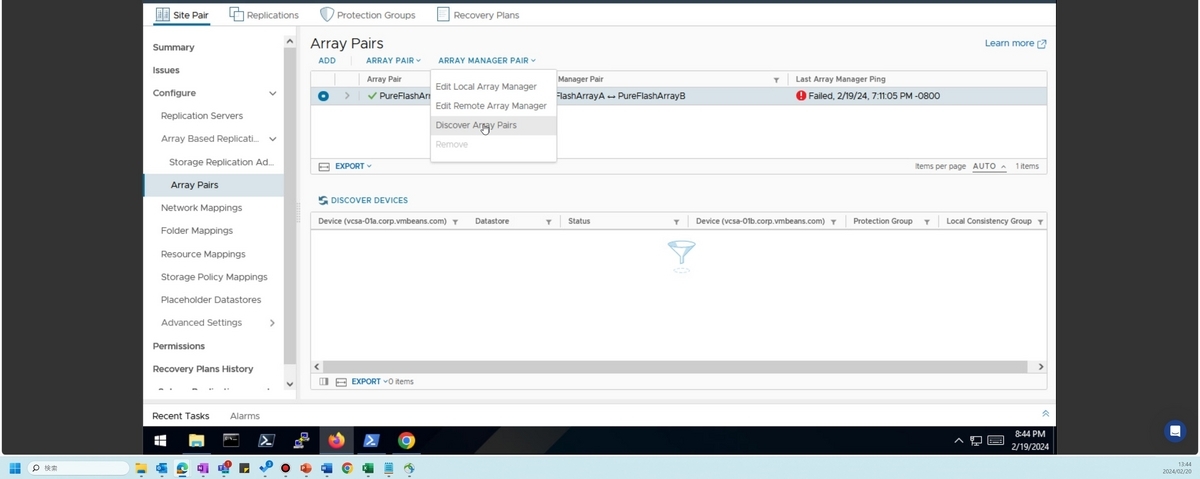Click Discover Devices button

coord(363,201)
